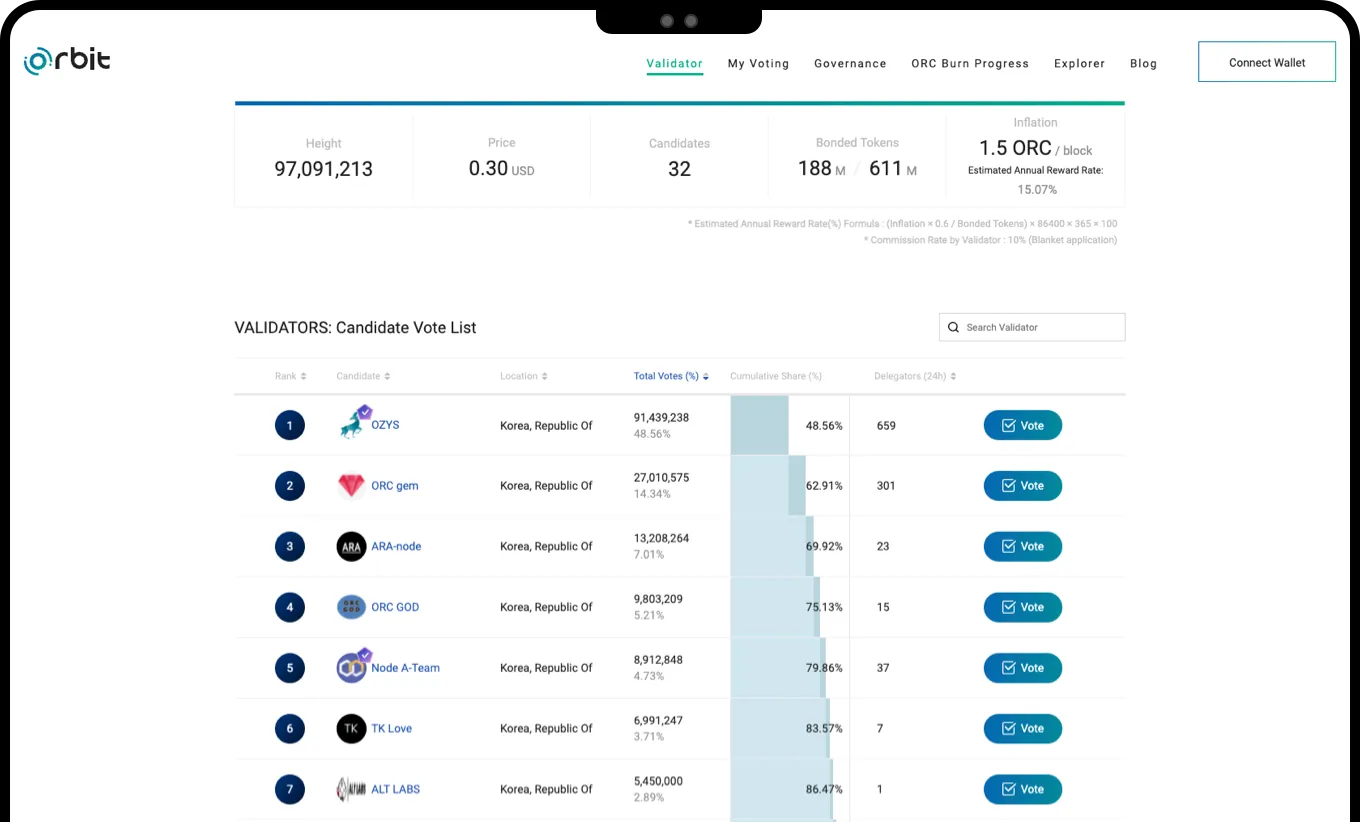The image size is (1360, 822).
Task: Click the Connect Wallet button
Action: (x=1267, y=61)
